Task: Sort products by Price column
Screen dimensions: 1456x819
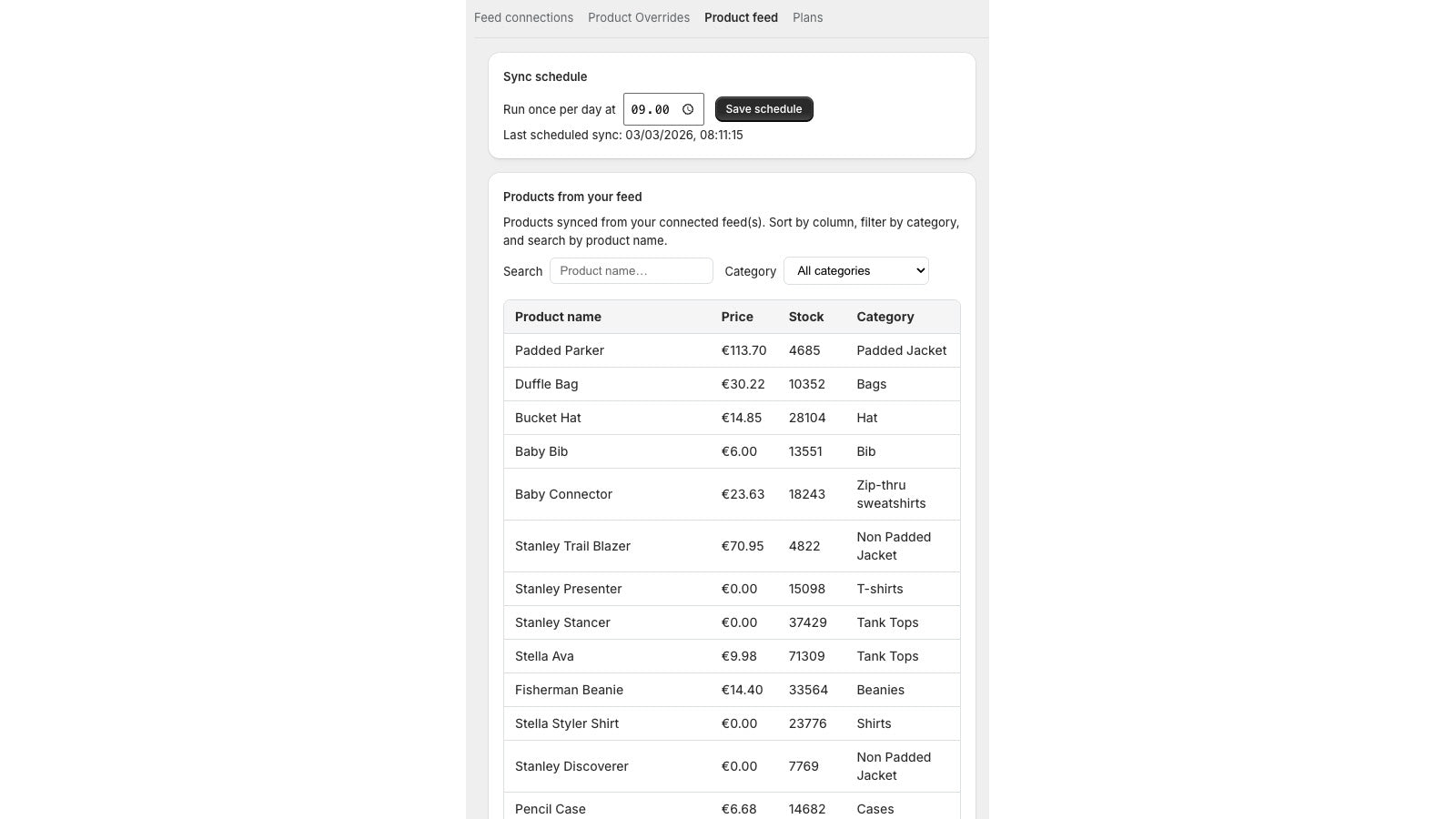Action: [x=737, y=317]
